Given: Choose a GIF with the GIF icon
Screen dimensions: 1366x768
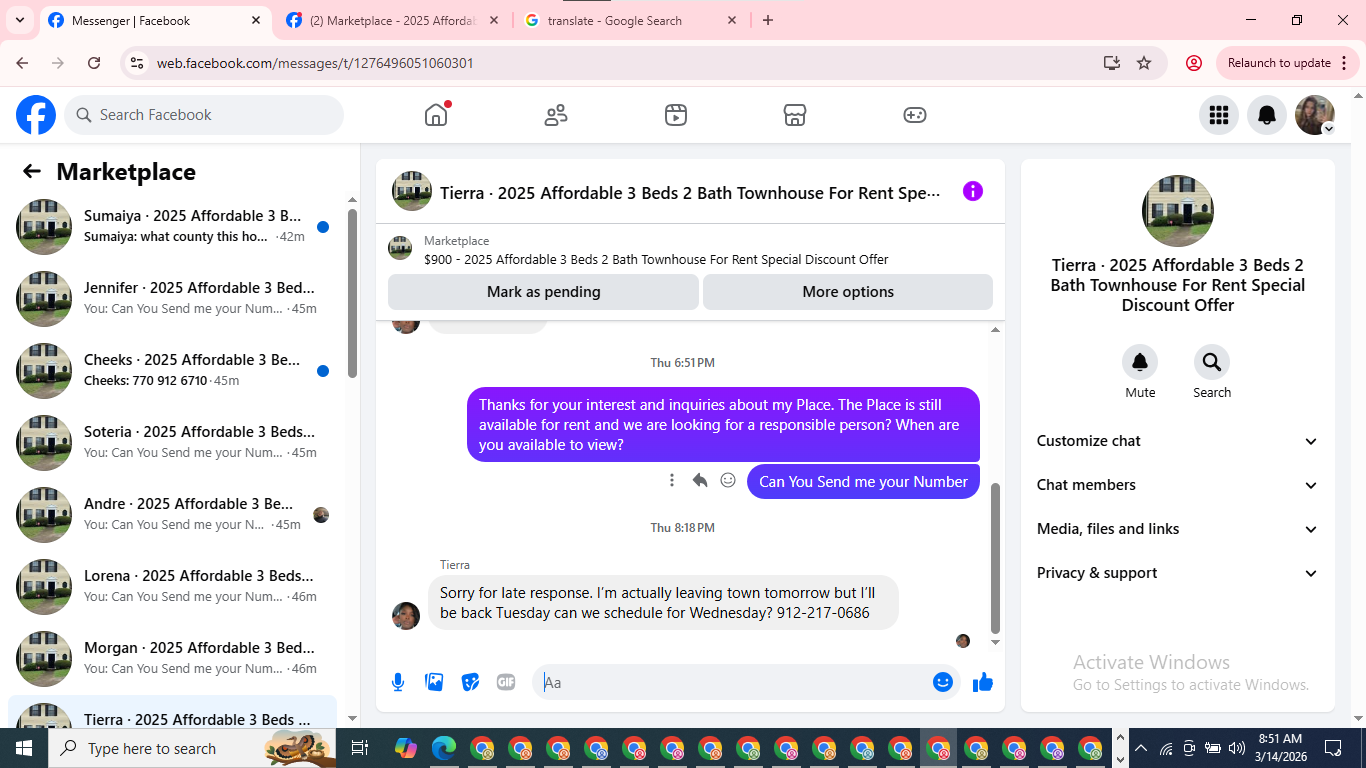Looking at the screenshot, I should (x=506, y=682).
